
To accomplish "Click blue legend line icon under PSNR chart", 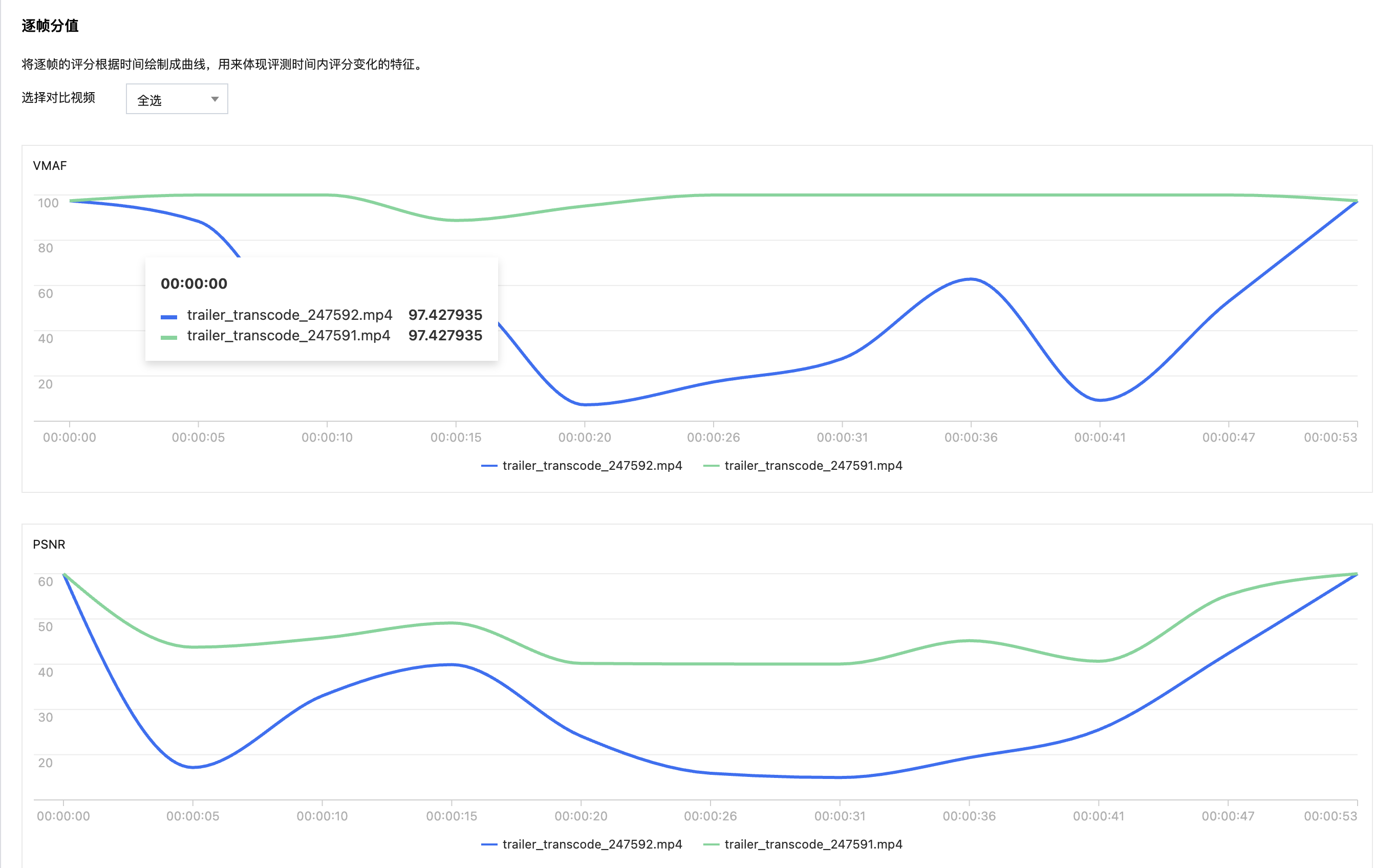I will point(489,844).
